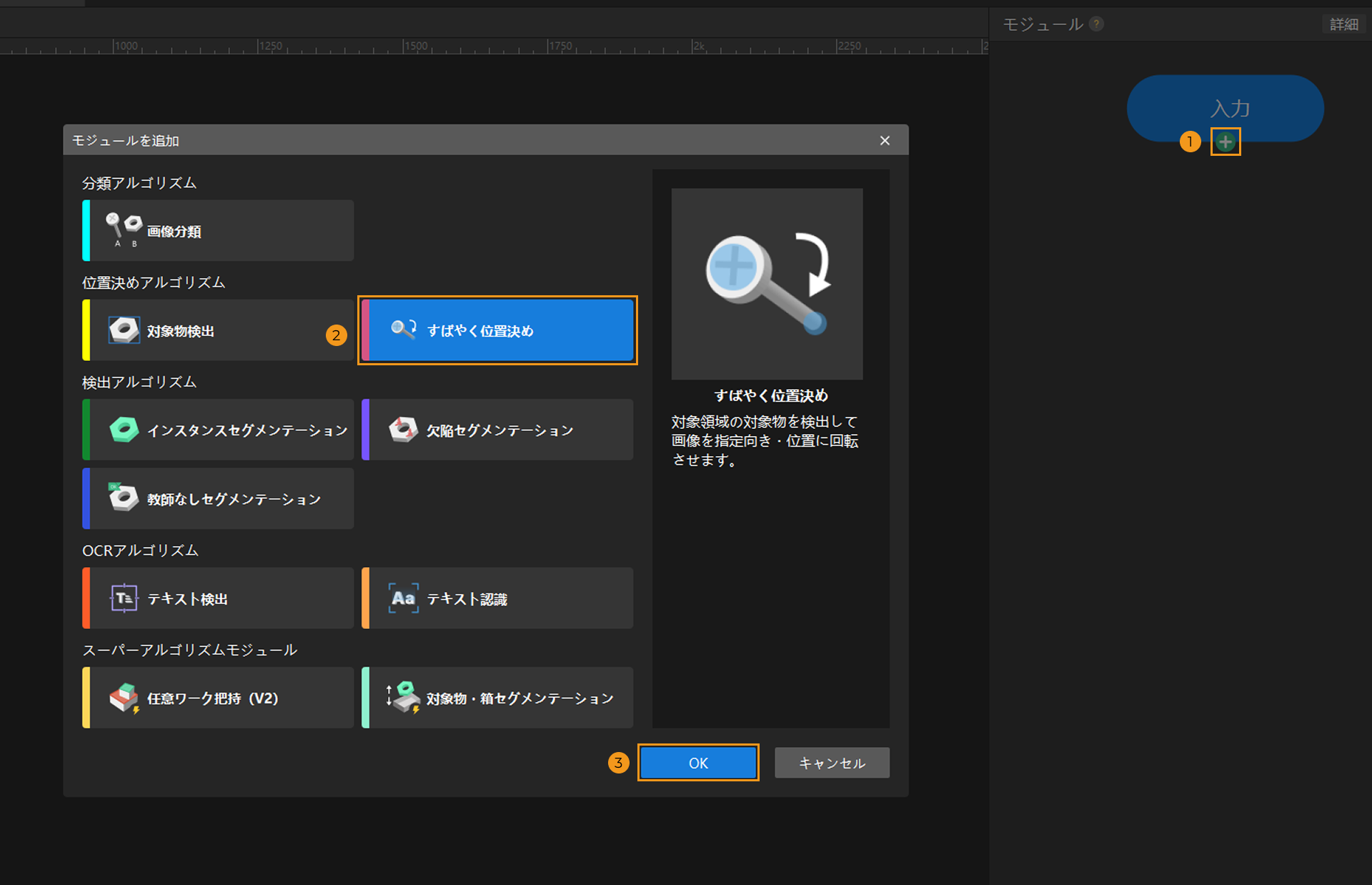This screenshot has width=1372, height=885.
Task: Click the 任意ワーク把持 (V2) box icon
Action: (124, 698)
